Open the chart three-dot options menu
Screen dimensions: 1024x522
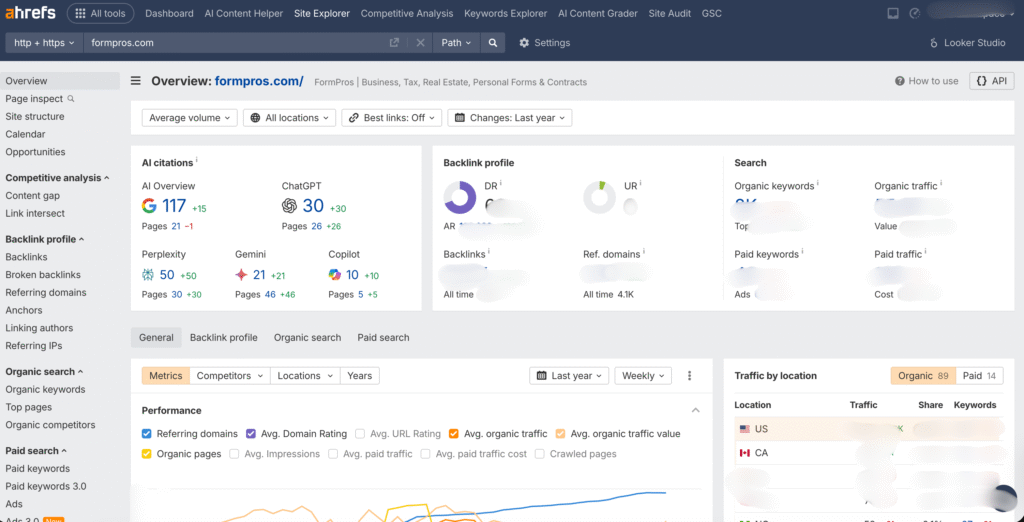point(690,376)
